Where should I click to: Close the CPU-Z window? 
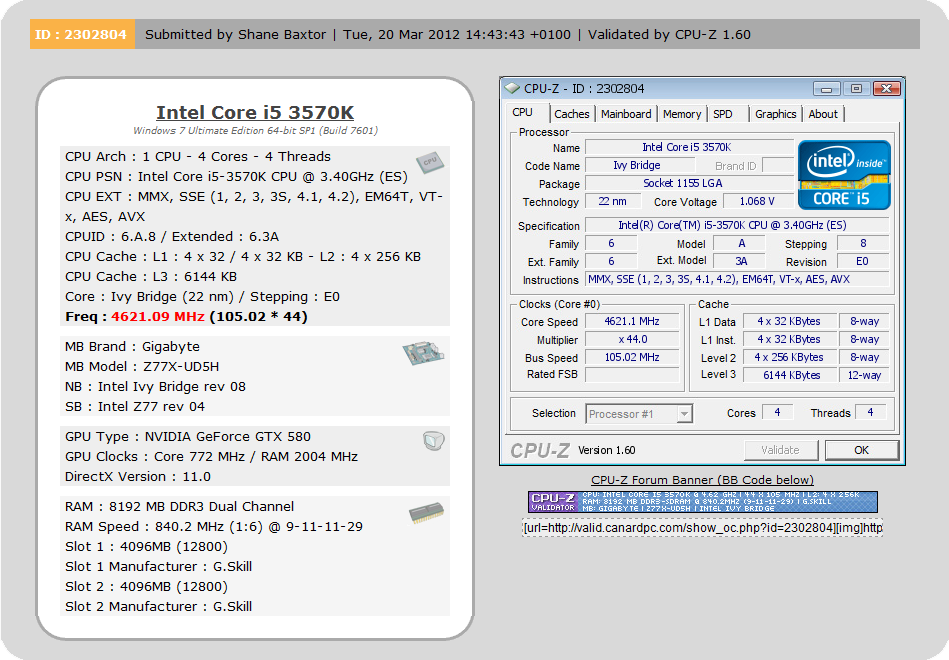887,89
